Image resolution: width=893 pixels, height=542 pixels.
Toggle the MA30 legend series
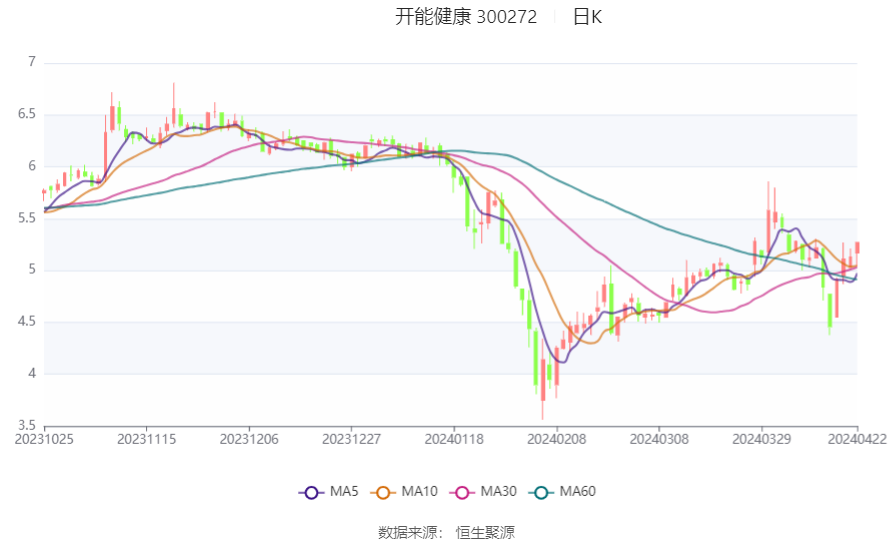[x=483, y=492]
